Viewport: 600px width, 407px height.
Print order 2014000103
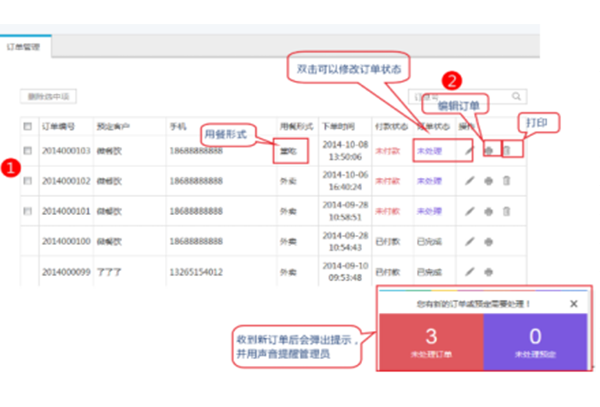489,151
